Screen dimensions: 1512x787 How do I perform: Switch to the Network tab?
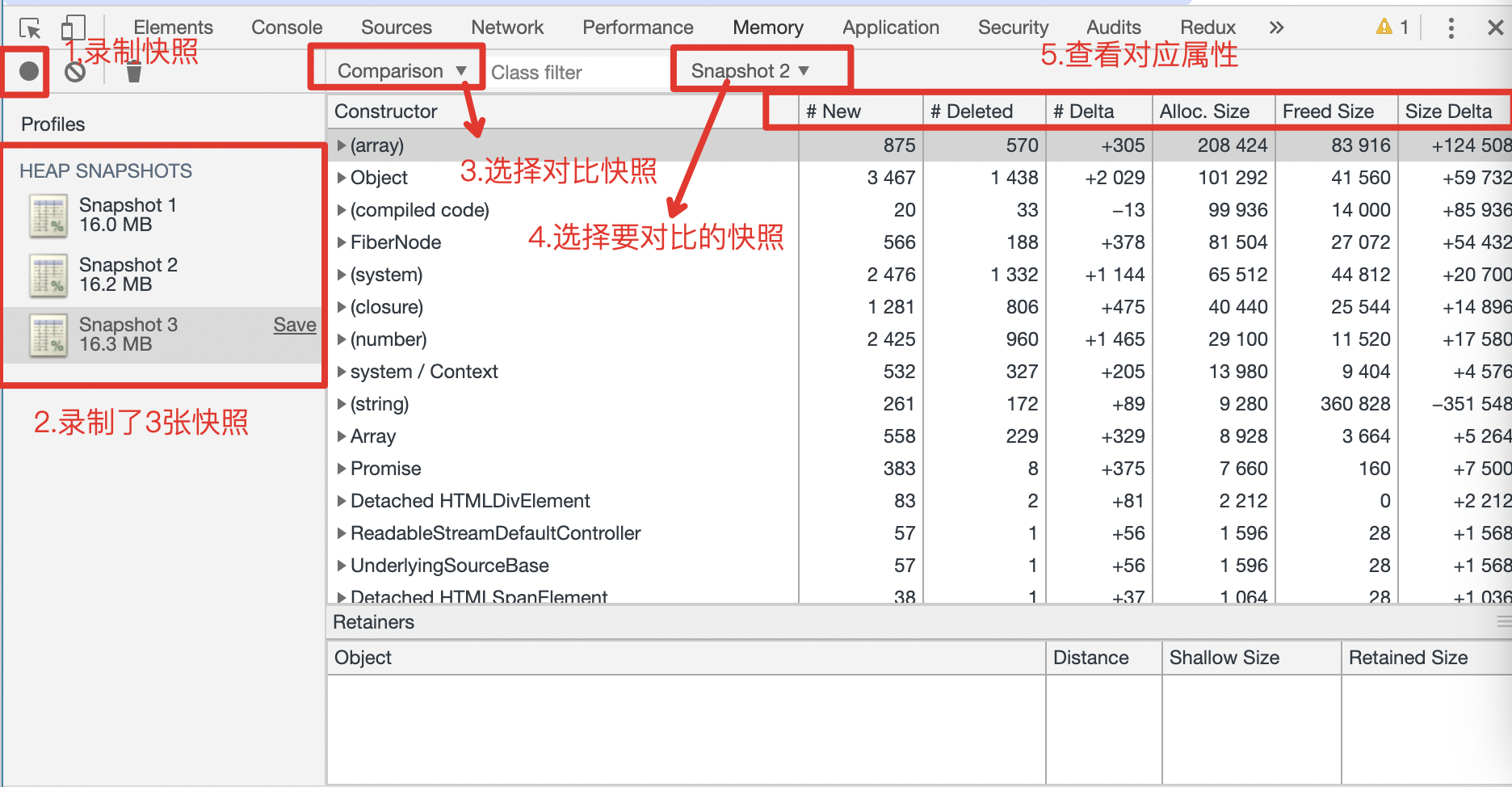[507, 27]
